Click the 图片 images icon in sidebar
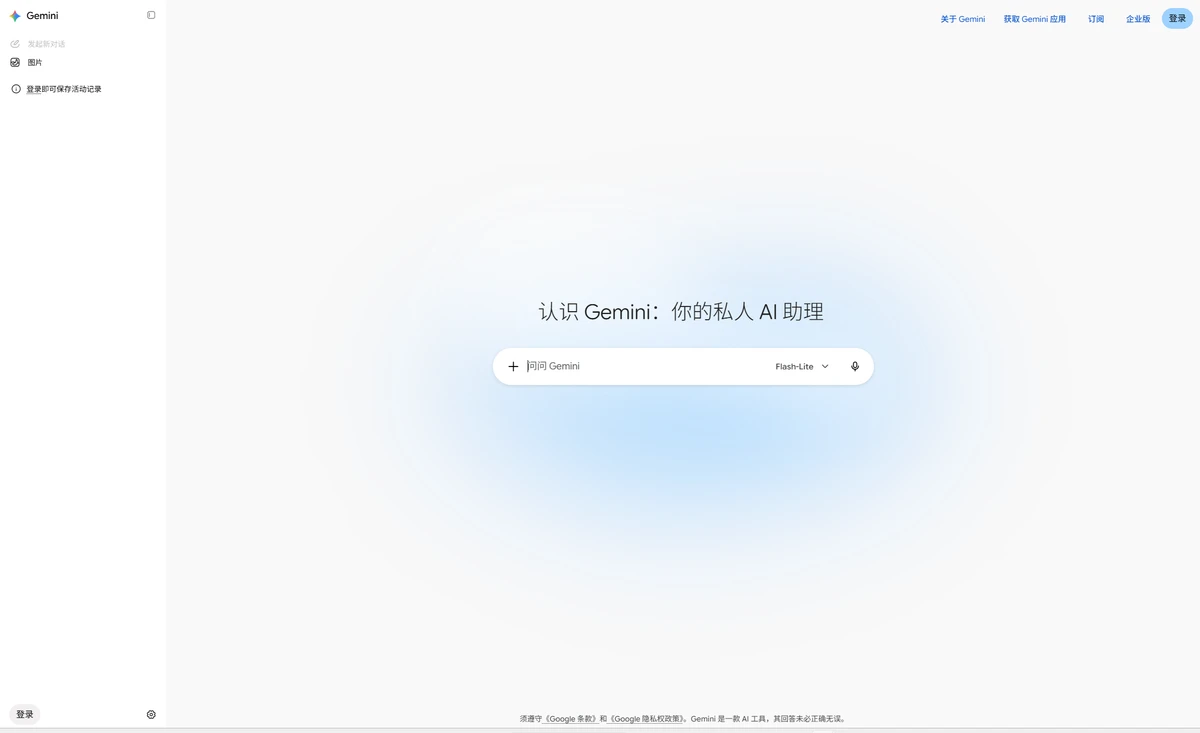This screenshot has height=733, width=1200. click(15, 62)
